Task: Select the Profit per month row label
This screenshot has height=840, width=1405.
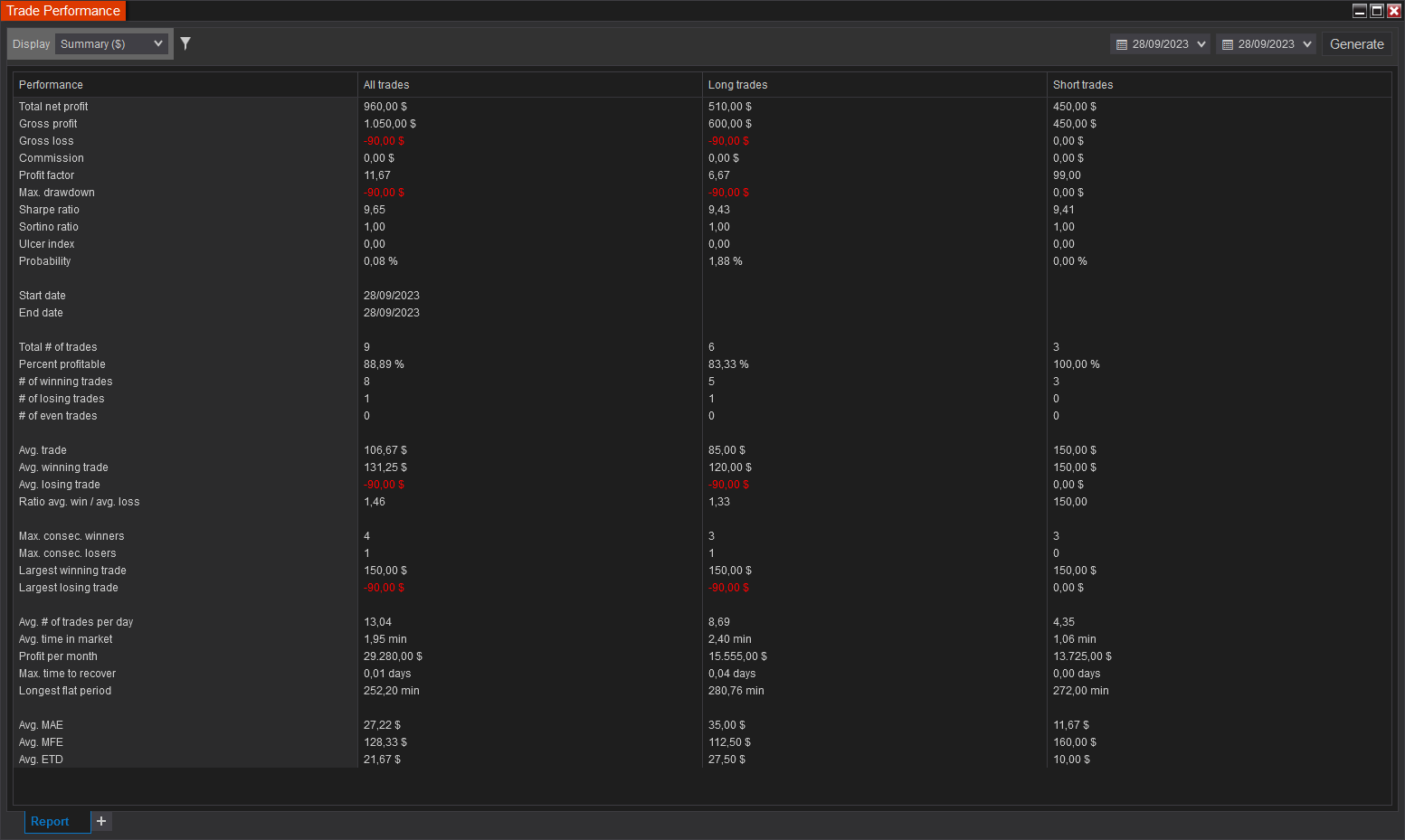Action: pos(58,656)
